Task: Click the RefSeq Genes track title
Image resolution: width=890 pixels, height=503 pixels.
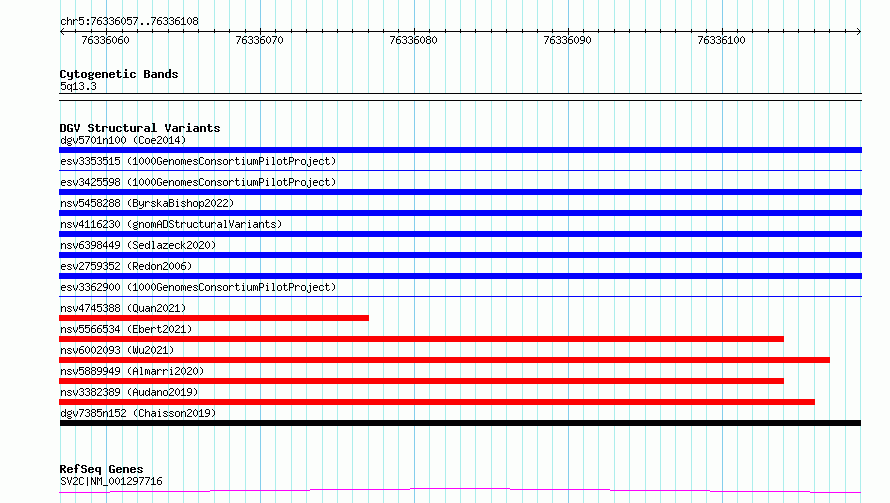Action: click(101, 470)
